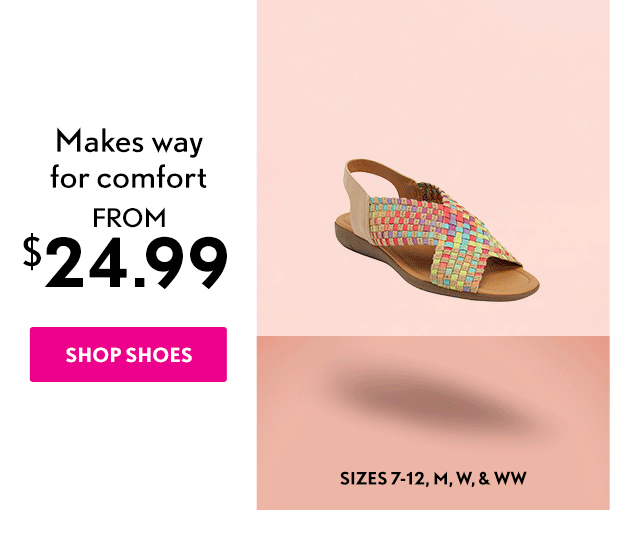
Task: Click the 'WW' width text in sizes line
Action: [511, 478]
